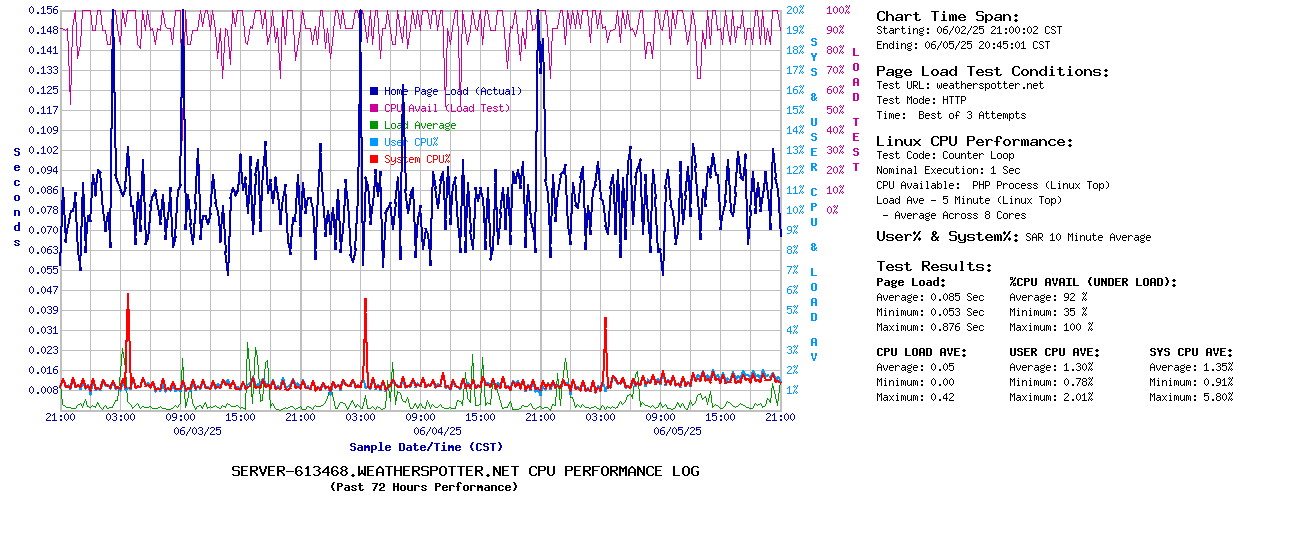Click the 0.156 top value on the seconds axis
1300x550 pixels.
[43, 10]
